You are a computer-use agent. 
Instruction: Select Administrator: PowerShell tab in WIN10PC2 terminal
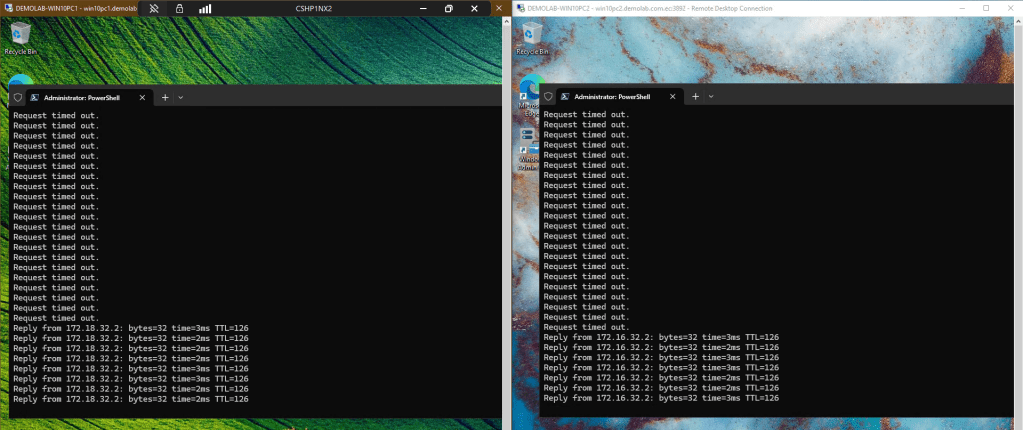[610, 97]
